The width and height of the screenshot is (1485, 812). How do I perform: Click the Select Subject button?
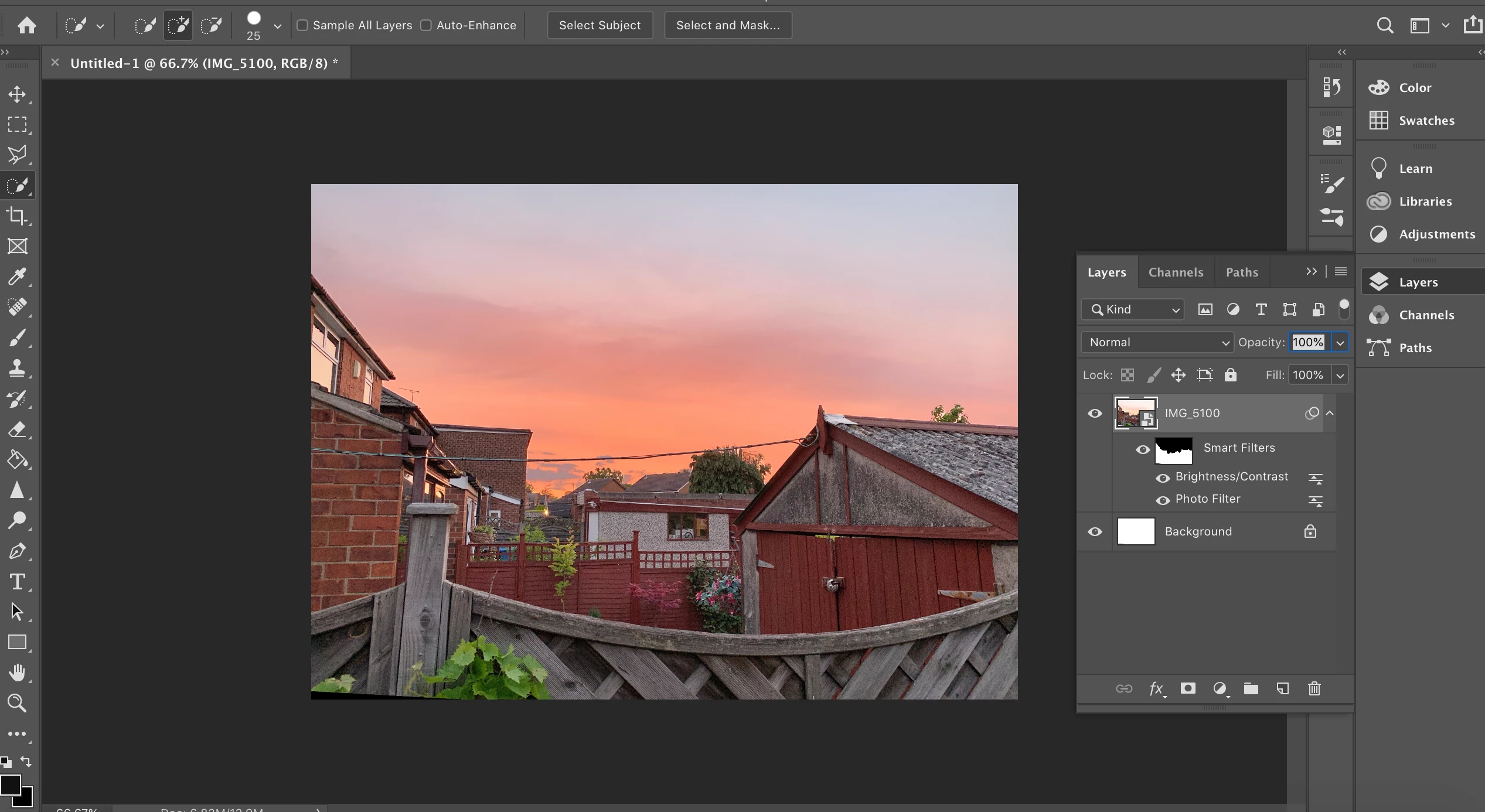point(600,25)
